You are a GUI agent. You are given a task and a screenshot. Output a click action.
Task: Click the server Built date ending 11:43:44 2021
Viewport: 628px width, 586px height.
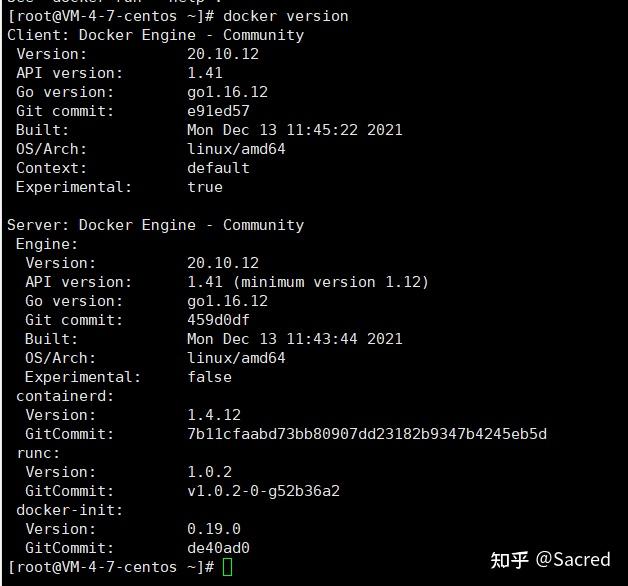(x=294, y=339)
